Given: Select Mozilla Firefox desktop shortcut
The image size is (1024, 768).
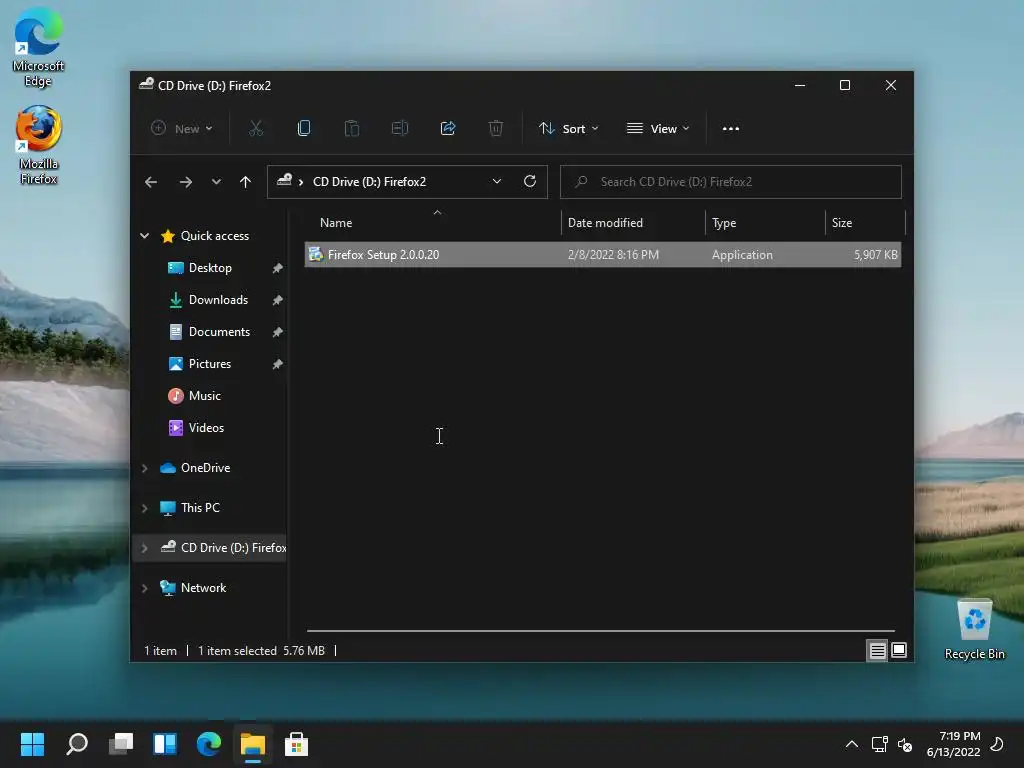Looking at the screenshot, I should pos(38,145).
